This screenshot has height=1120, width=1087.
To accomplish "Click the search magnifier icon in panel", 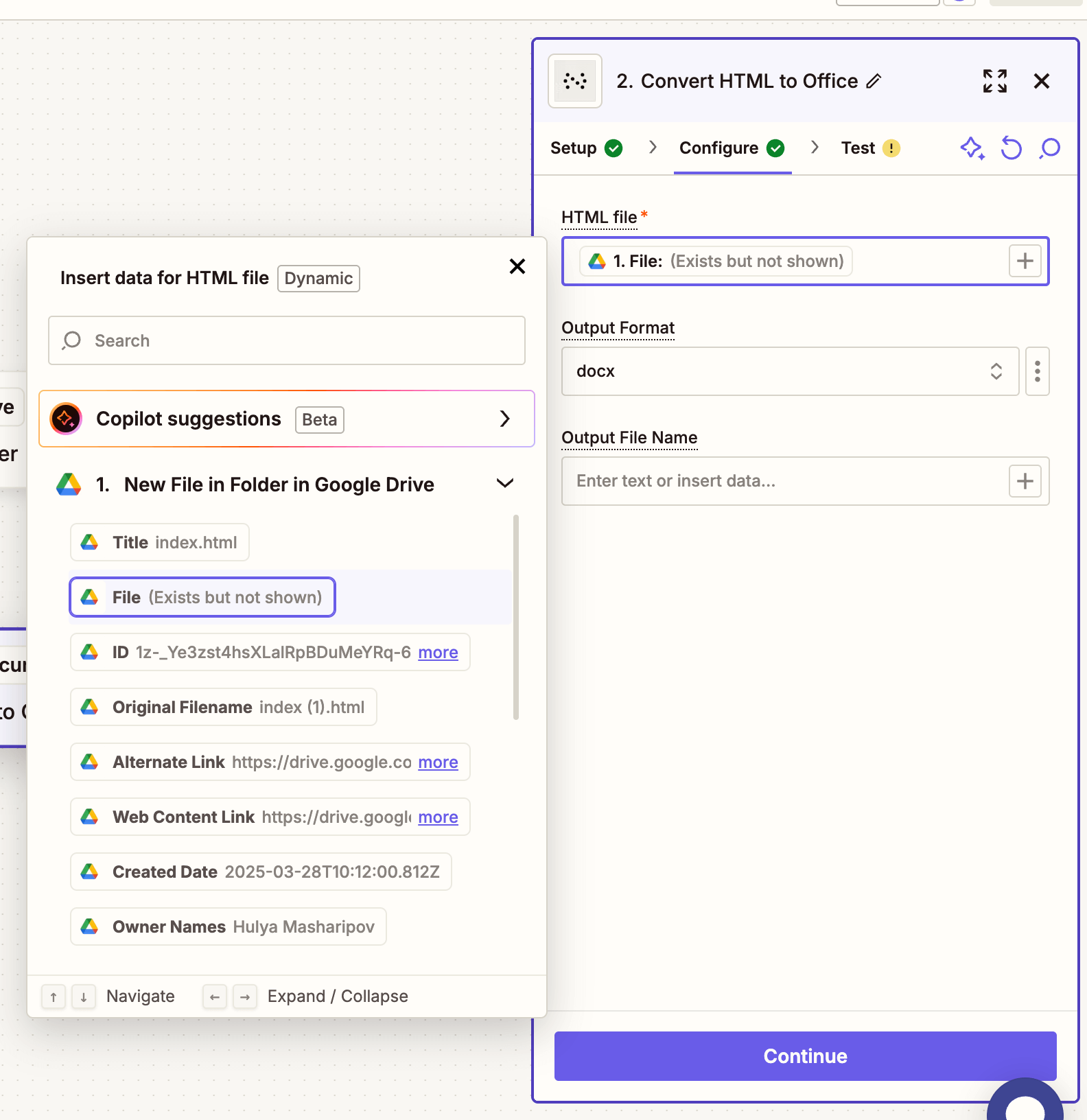I will 1049,148.
